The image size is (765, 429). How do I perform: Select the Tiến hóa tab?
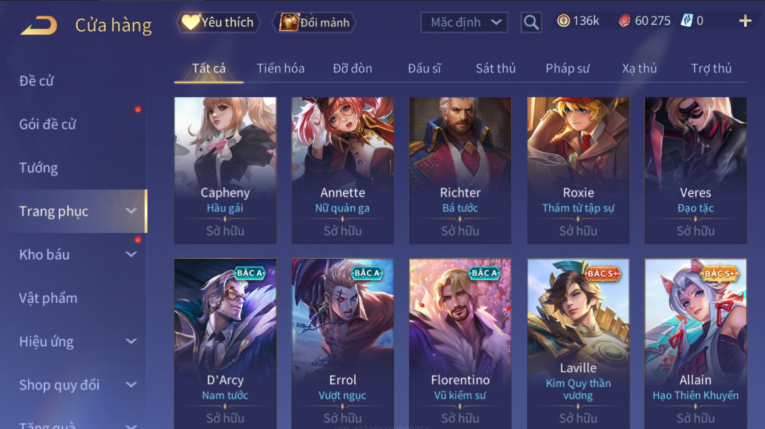point(281,68)
